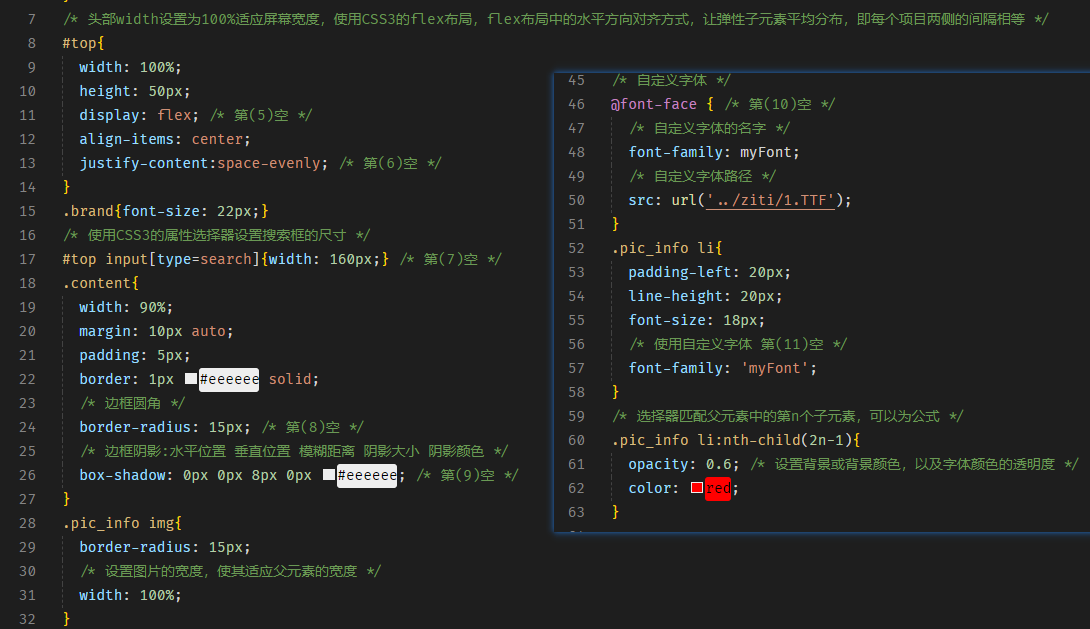
Task: Click the highlighted 'red' color value
Action: pos(717,489)
